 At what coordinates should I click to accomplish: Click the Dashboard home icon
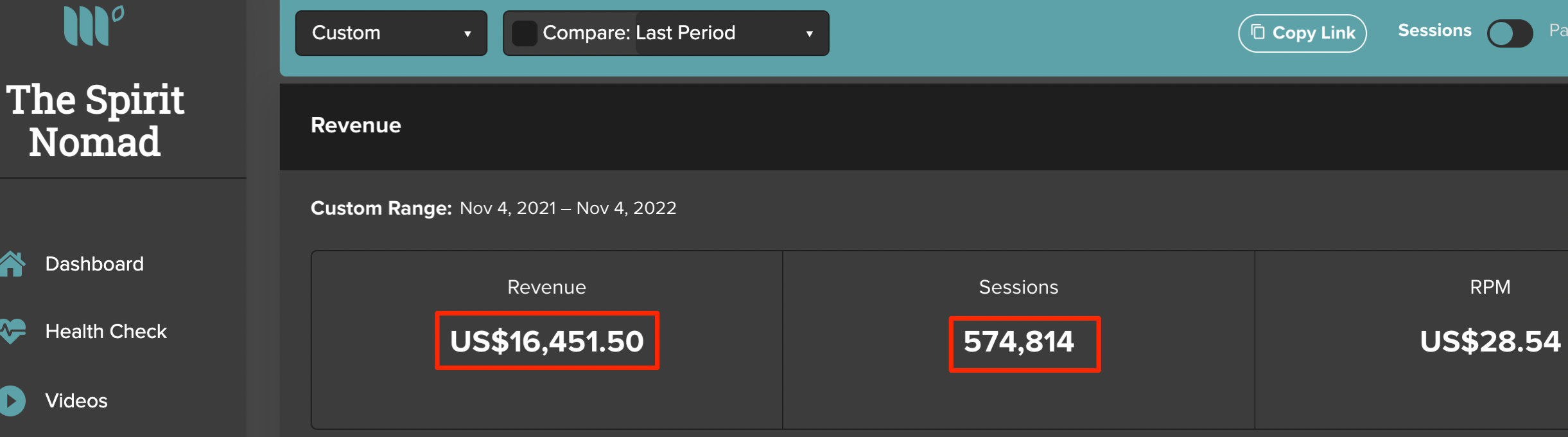click(12, 264)
